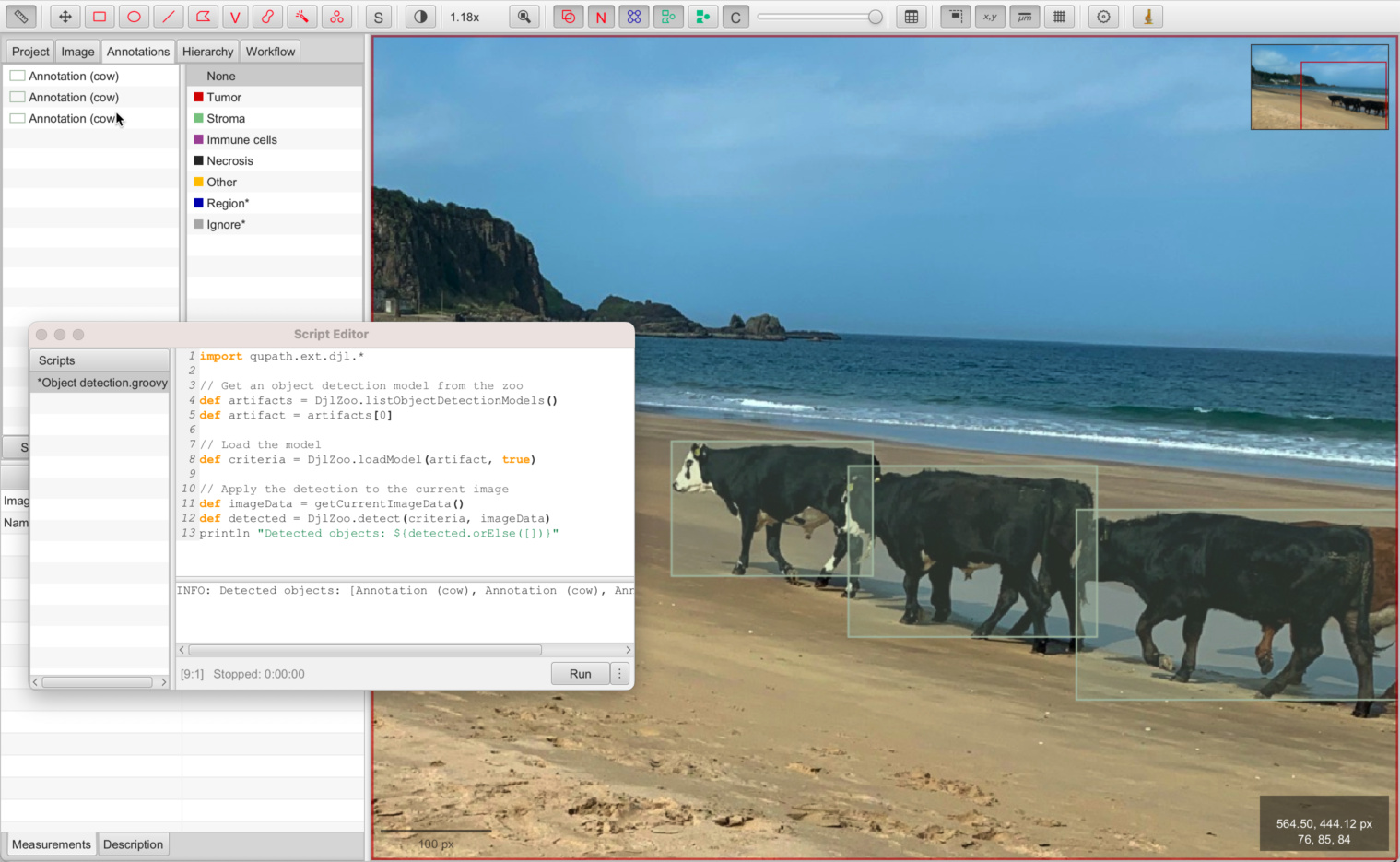Adjust the overlay opacity slider
This screenshot has width=1400, height=862.
819,17
